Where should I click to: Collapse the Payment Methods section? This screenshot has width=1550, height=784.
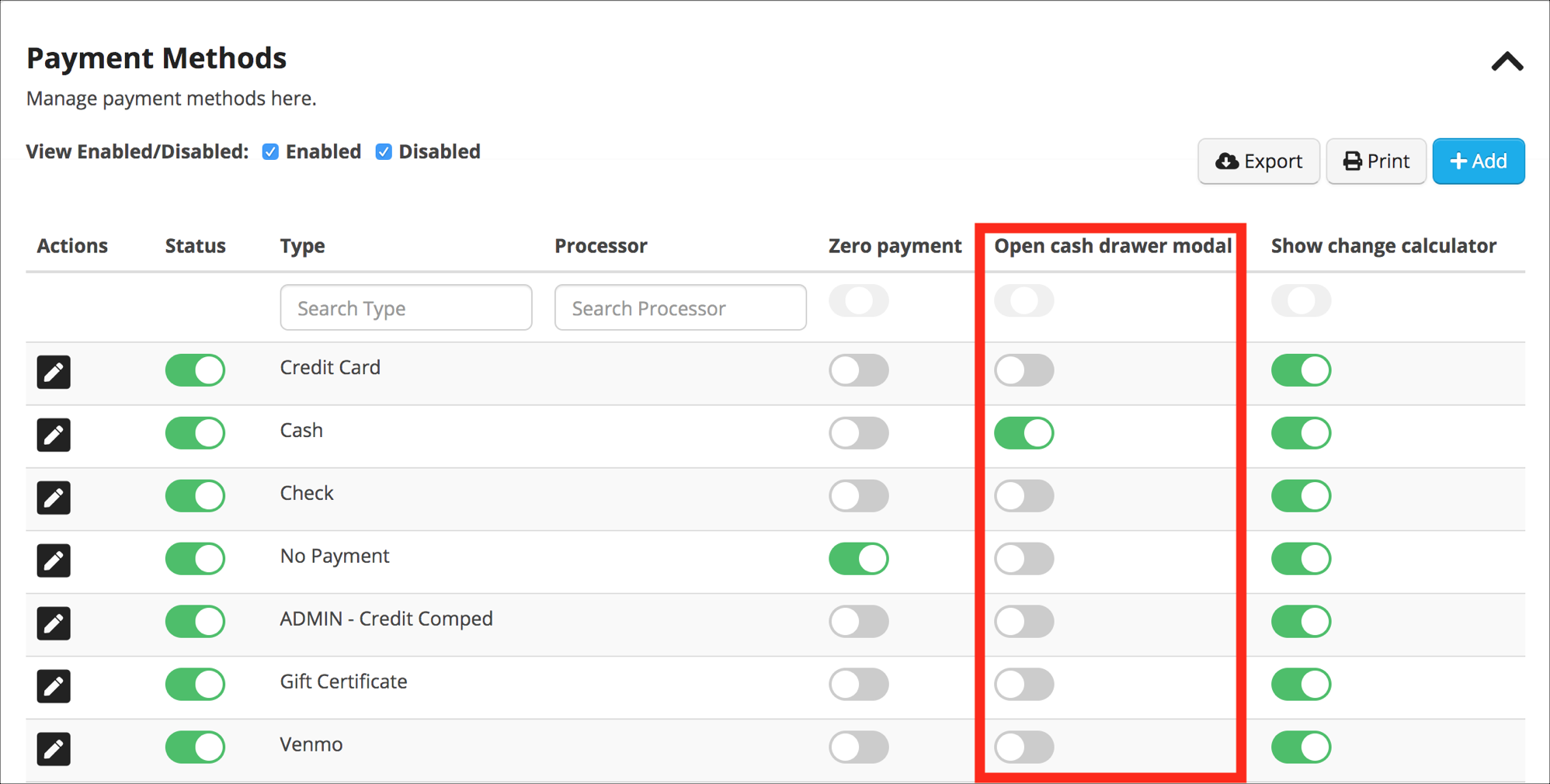click(1507, 62)
